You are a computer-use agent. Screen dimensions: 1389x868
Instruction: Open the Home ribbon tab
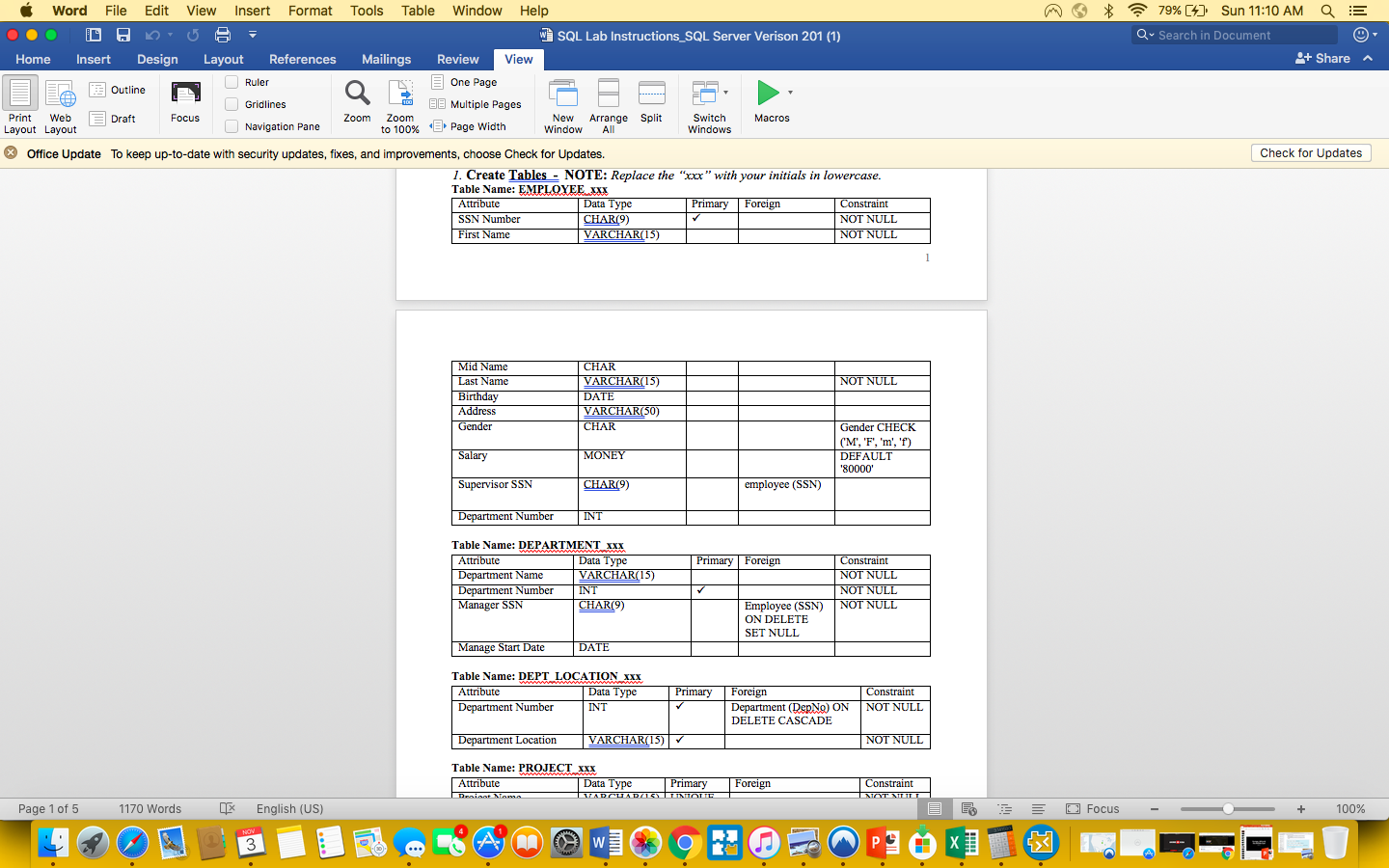point(33,59)
